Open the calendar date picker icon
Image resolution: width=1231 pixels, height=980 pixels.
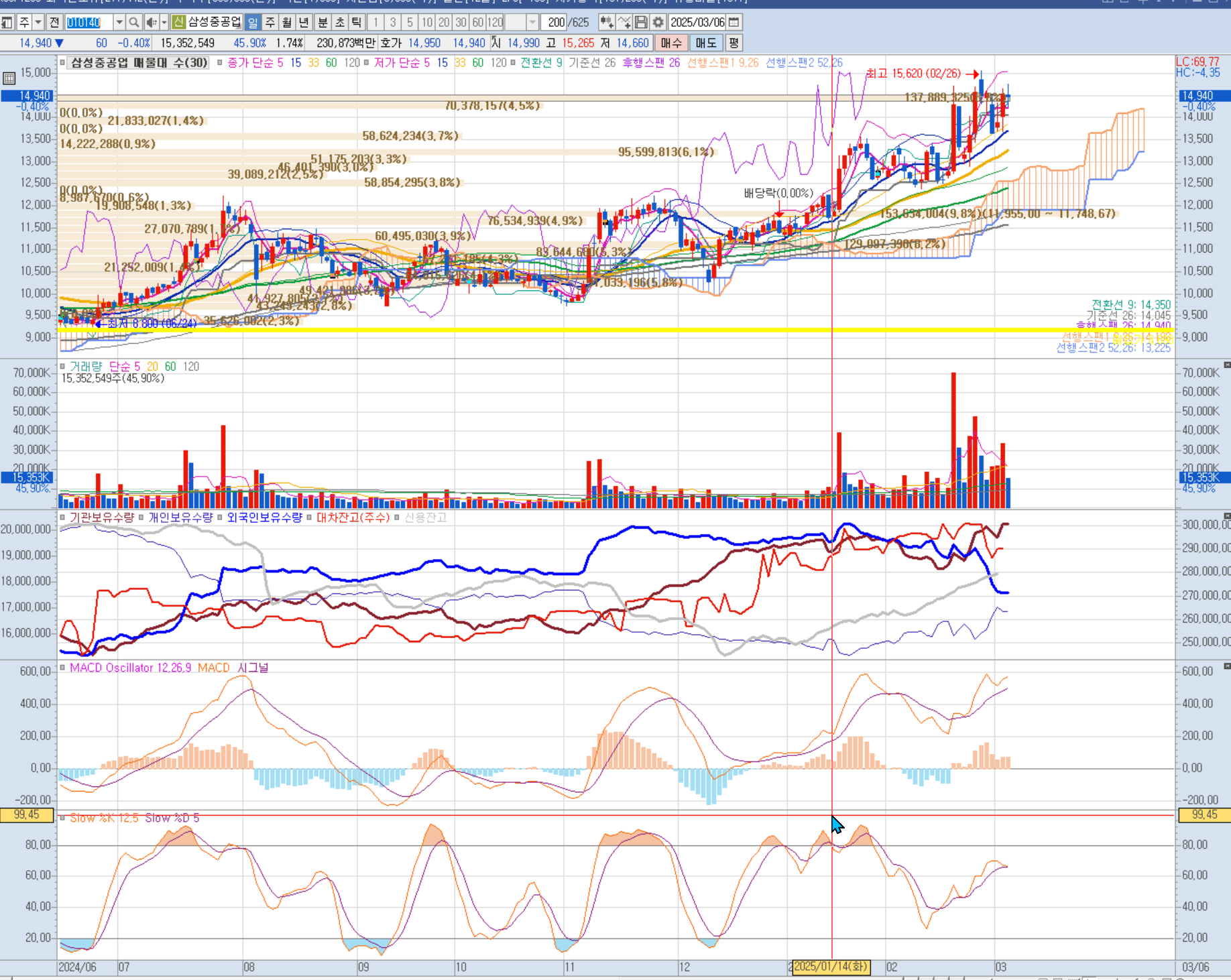click(734, 22)
